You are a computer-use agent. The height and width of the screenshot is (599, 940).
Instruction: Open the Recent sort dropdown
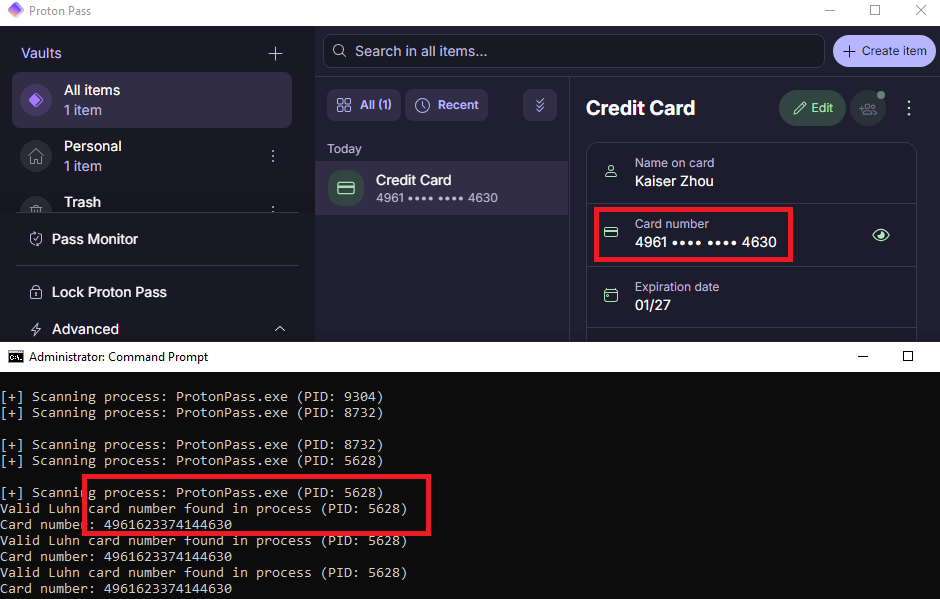coord(447,105)
